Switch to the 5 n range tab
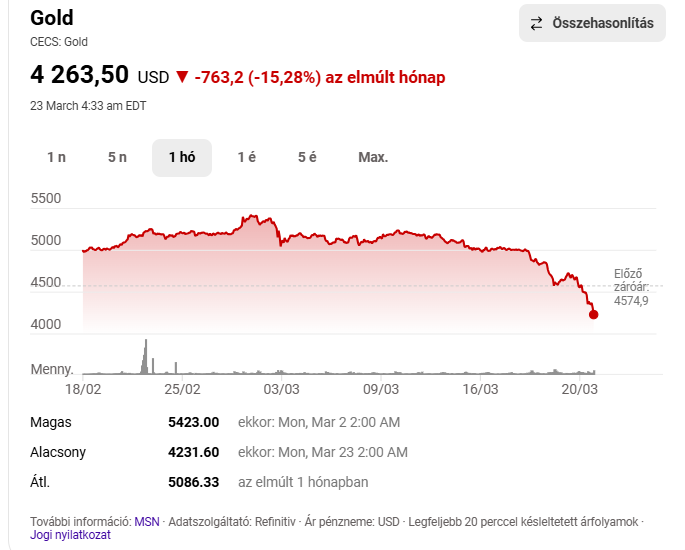The height and width of the screenshot is (550, 685). pyautogui.click(x=117, y=157)
